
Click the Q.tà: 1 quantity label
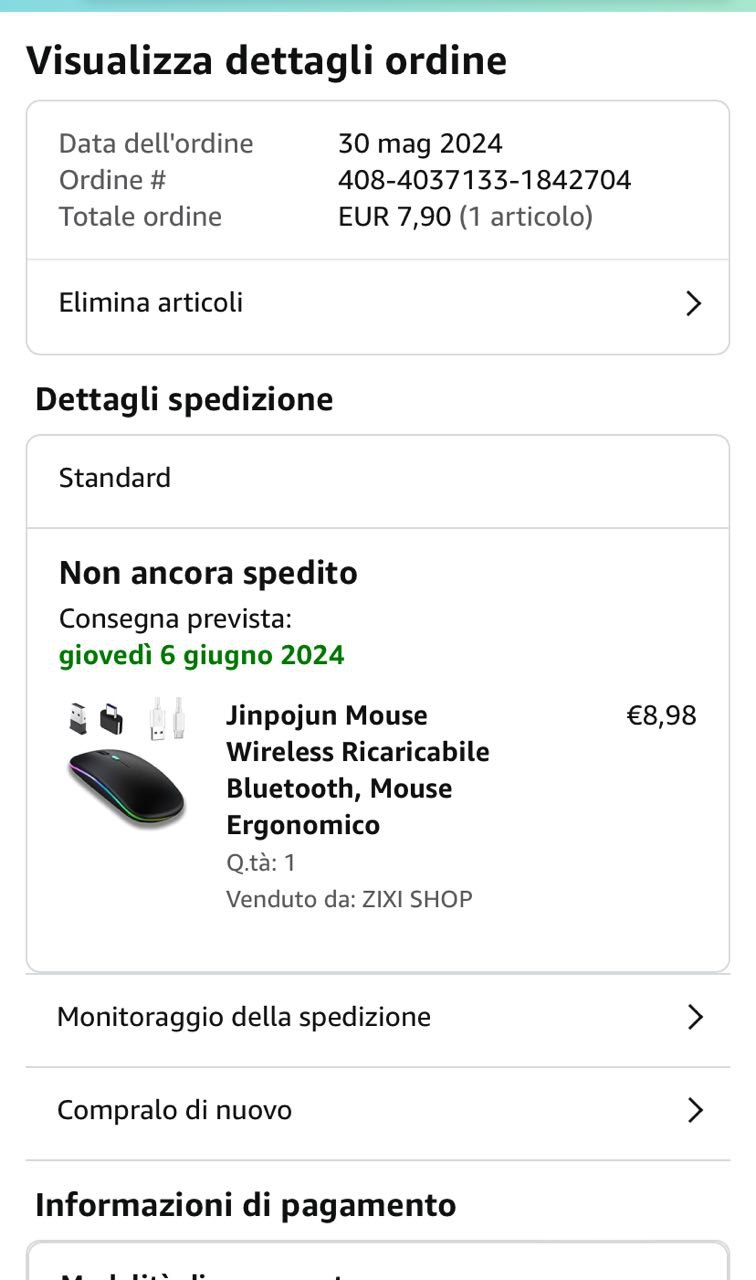tap(261, 862)
